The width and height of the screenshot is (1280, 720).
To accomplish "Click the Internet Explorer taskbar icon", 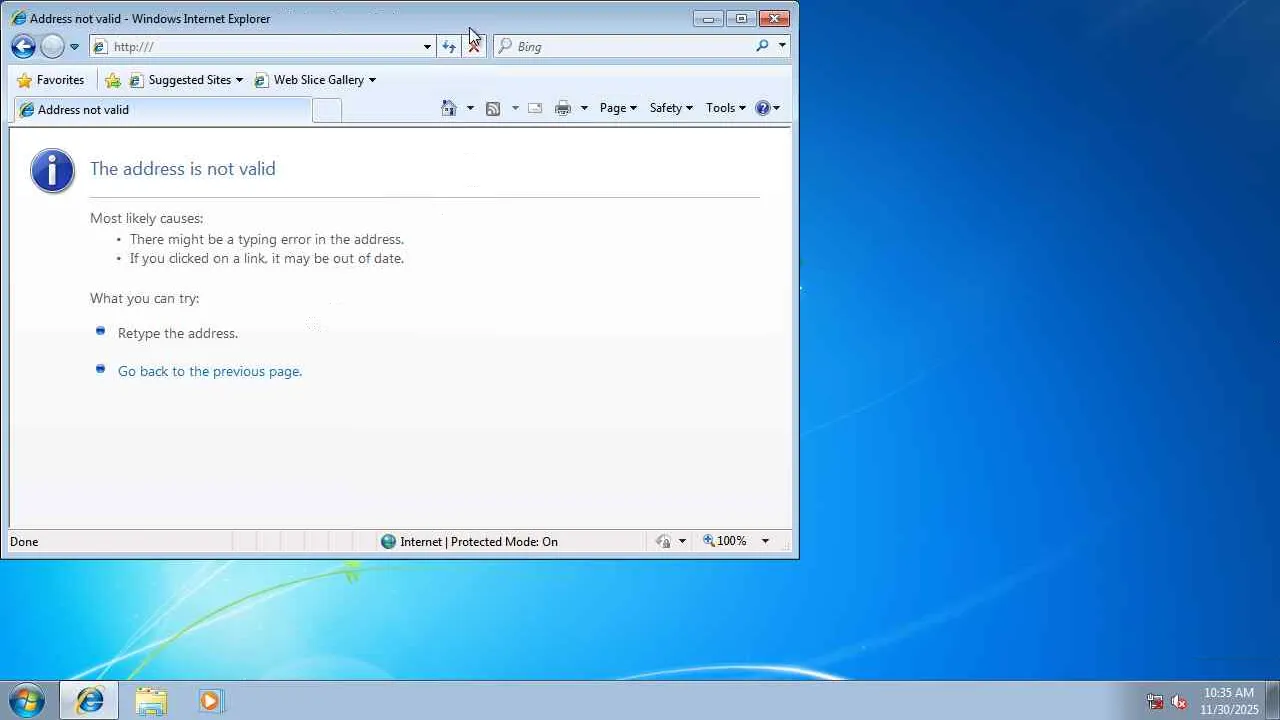I will pos(89,700).
